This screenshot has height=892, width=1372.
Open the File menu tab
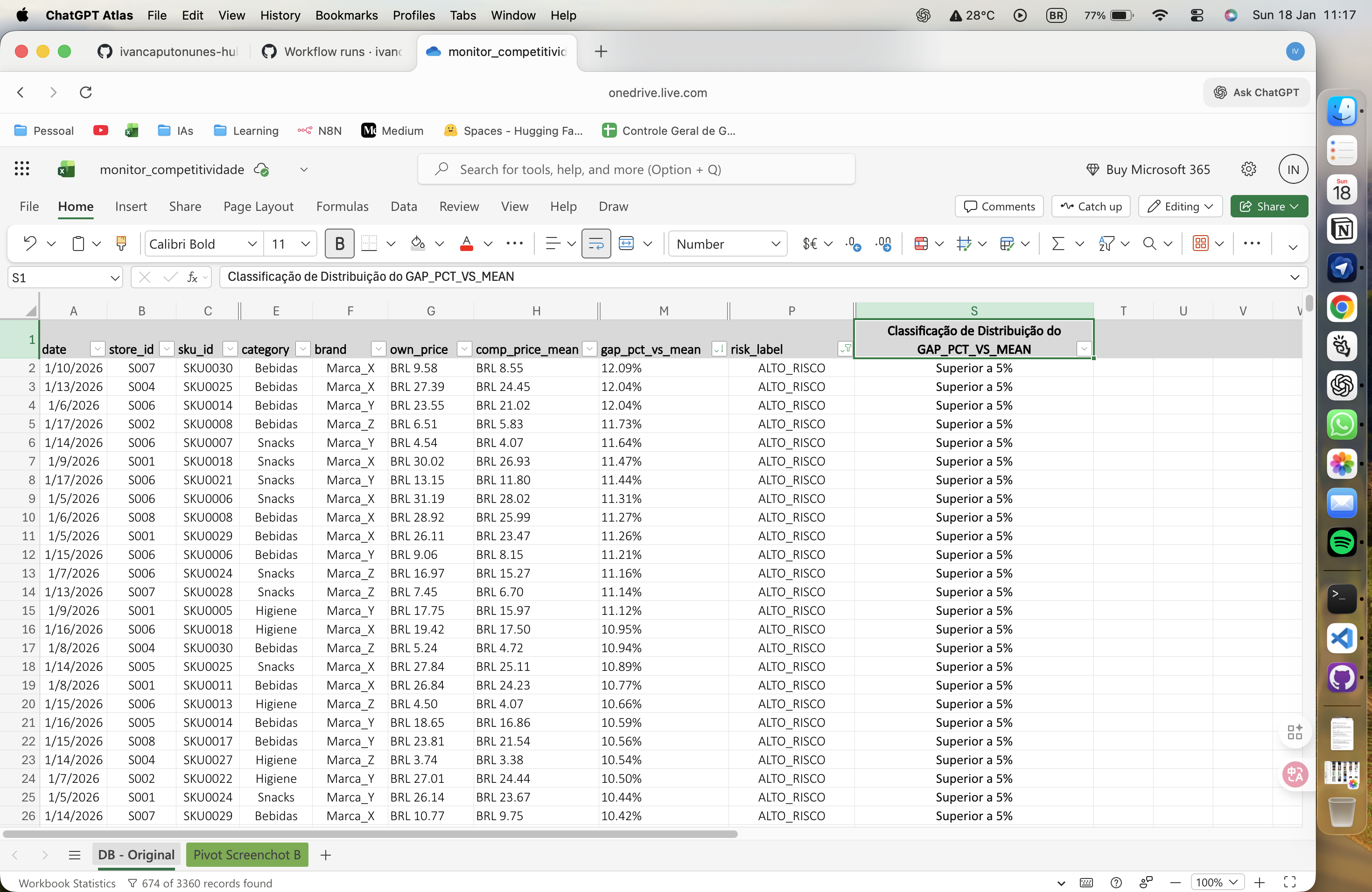[29, 206]
